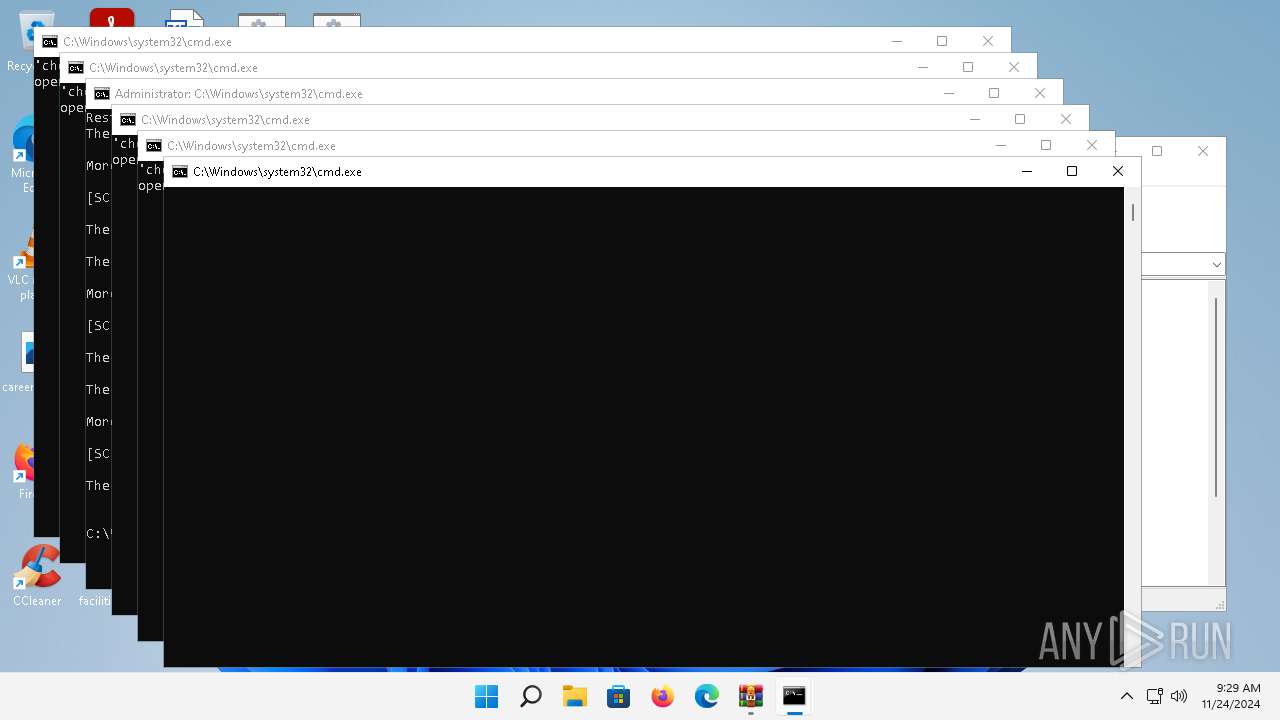
Task: Minimize the Administrator cmd.exe window
Action: click(948, 93)
